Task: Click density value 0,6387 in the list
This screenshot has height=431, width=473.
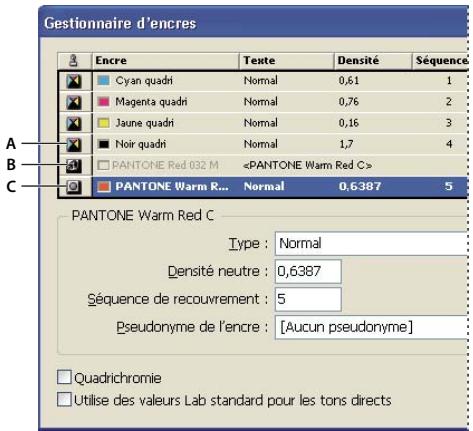Action: 360,186
